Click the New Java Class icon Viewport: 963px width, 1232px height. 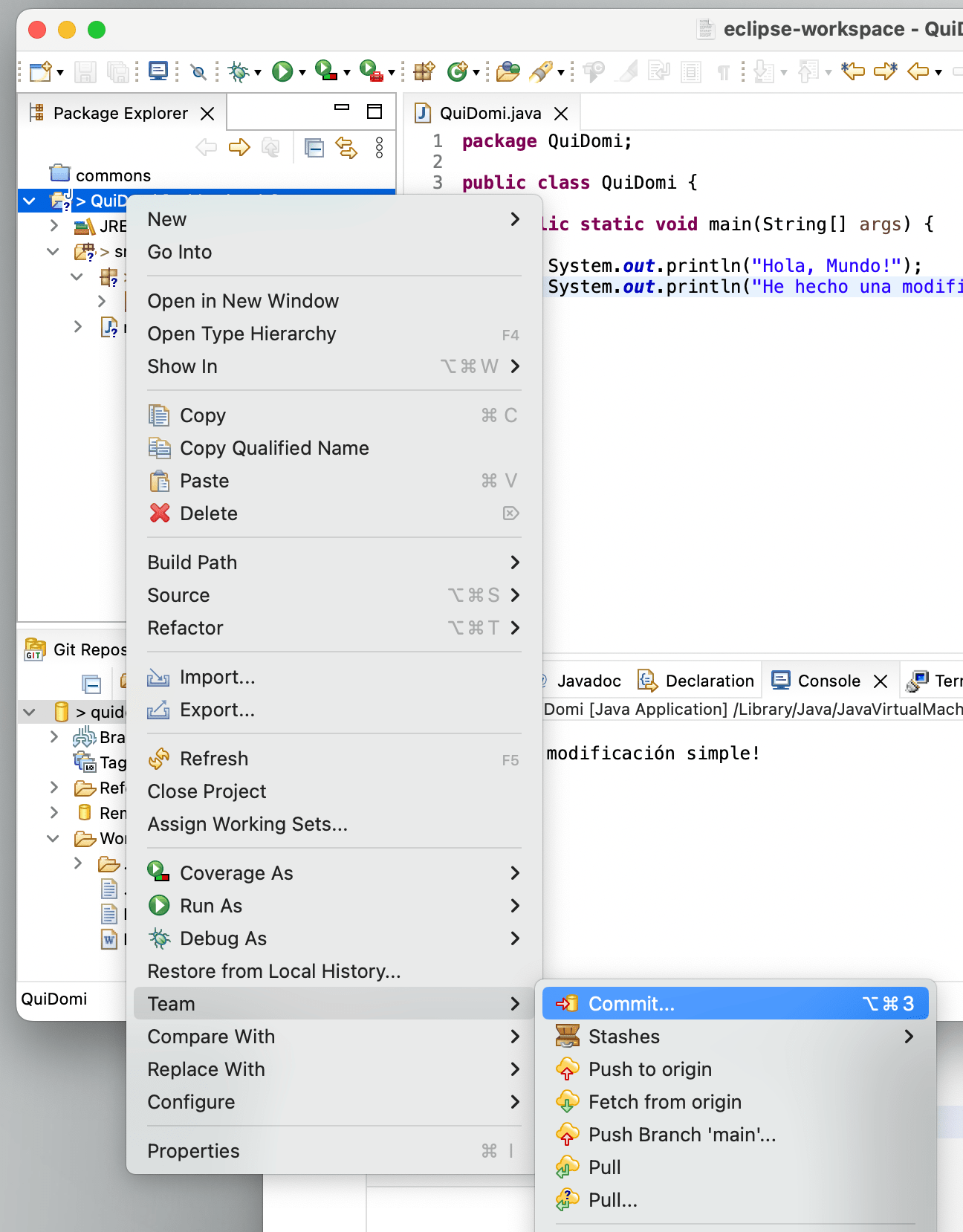tap(458, 71)
